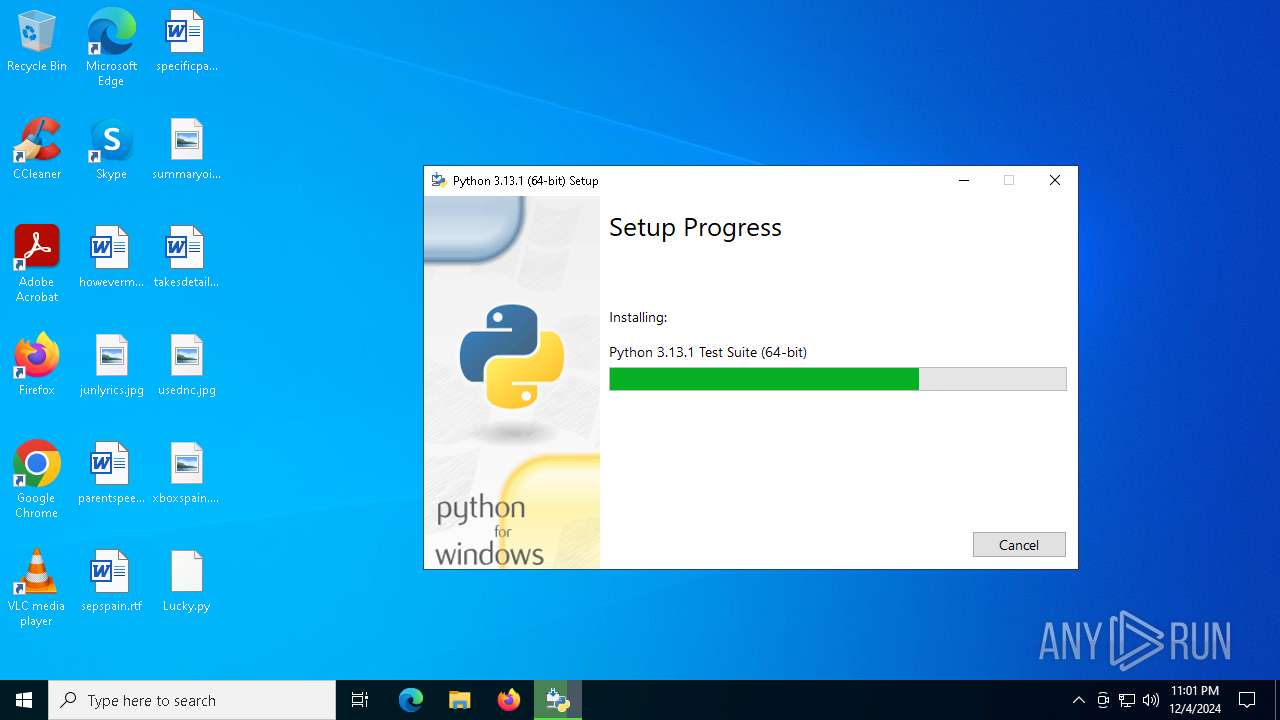Close the Python Setup window
The width and height of the screenshot is (1280, 720).
click(x=1054, y=181)
